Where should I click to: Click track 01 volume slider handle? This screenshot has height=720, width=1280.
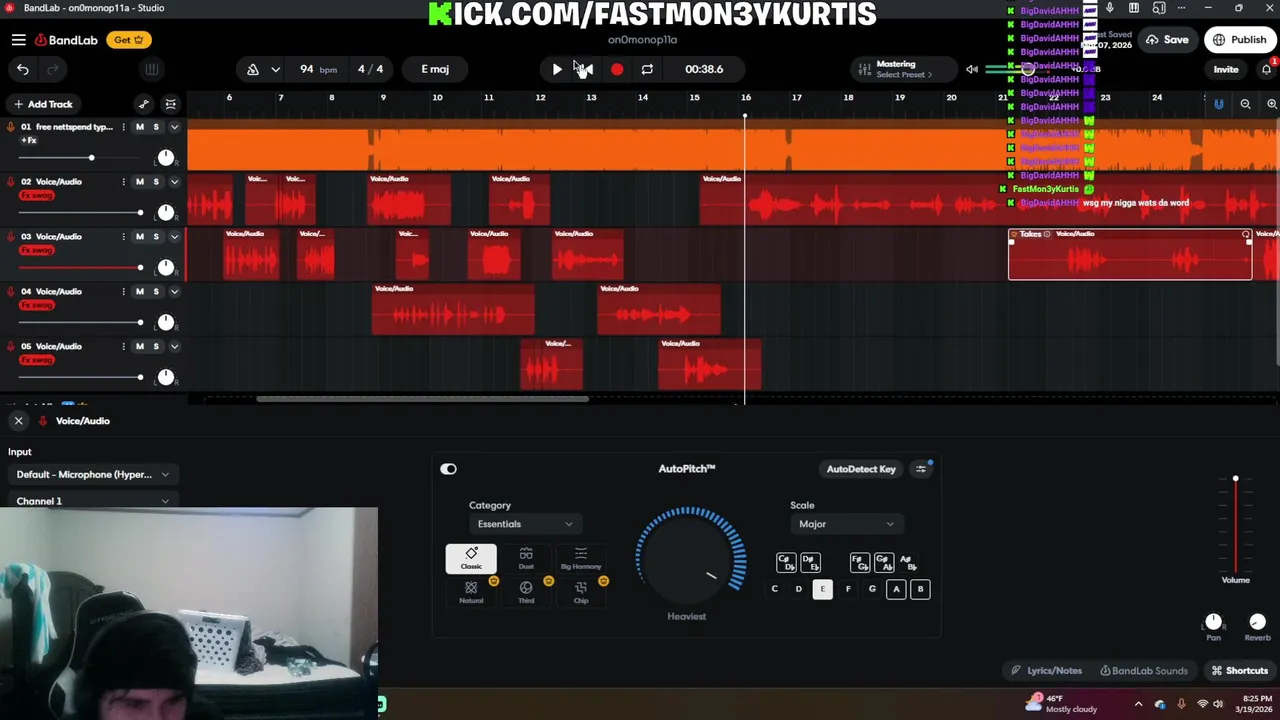coord(91,158)
